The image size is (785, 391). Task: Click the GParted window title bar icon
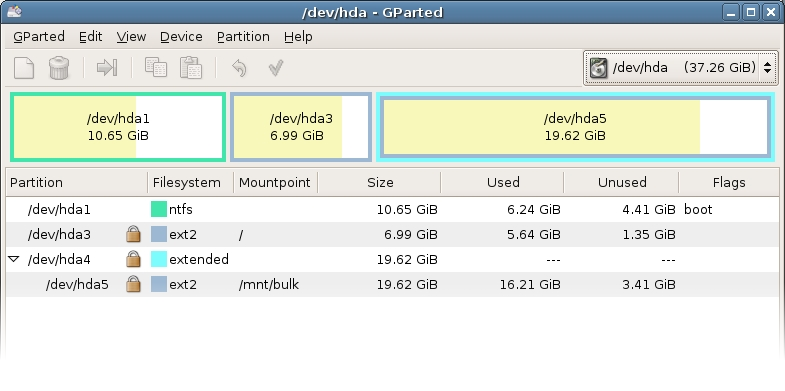click(14, 12)
